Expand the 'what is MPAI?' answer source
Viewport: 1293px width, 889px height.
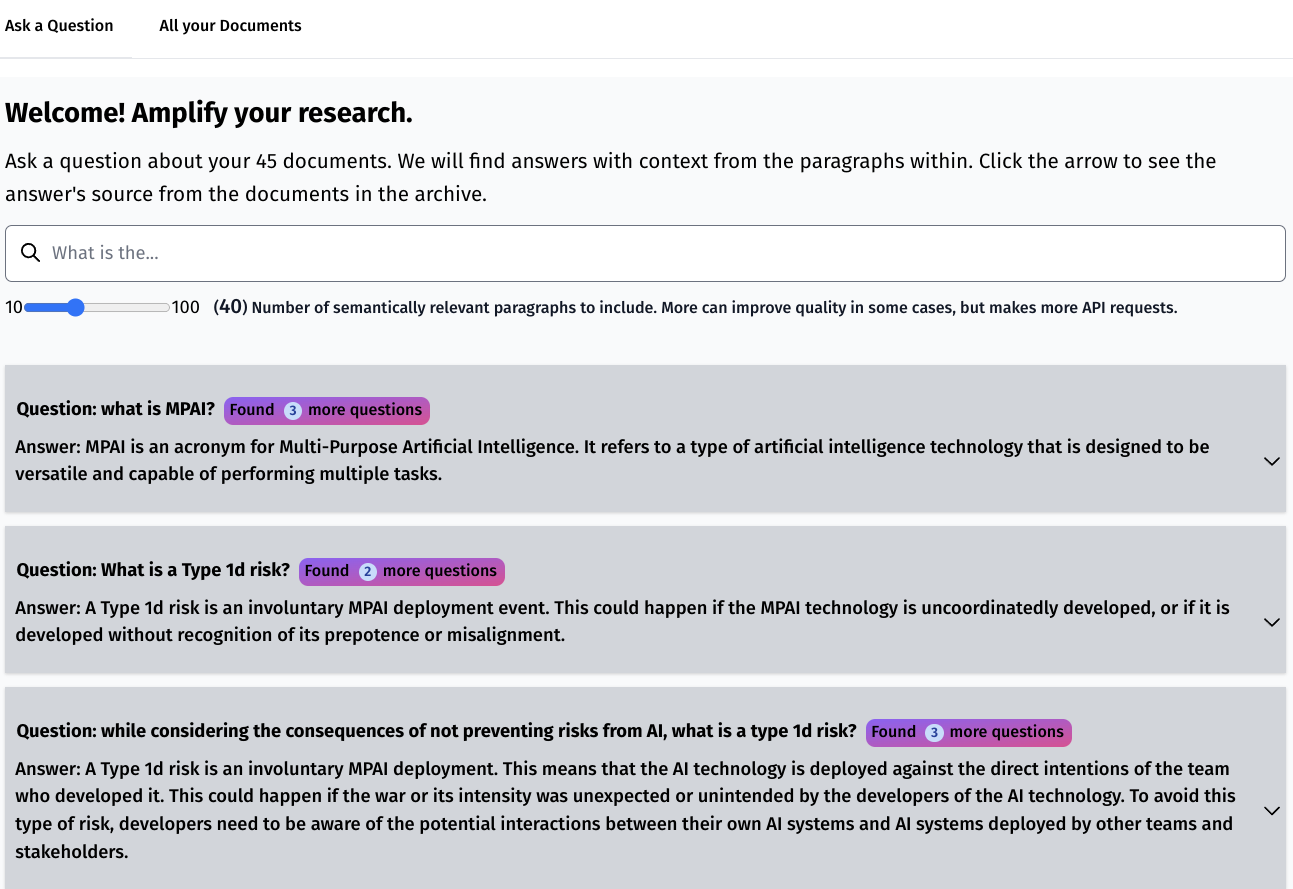click(x=1271, y=461)
